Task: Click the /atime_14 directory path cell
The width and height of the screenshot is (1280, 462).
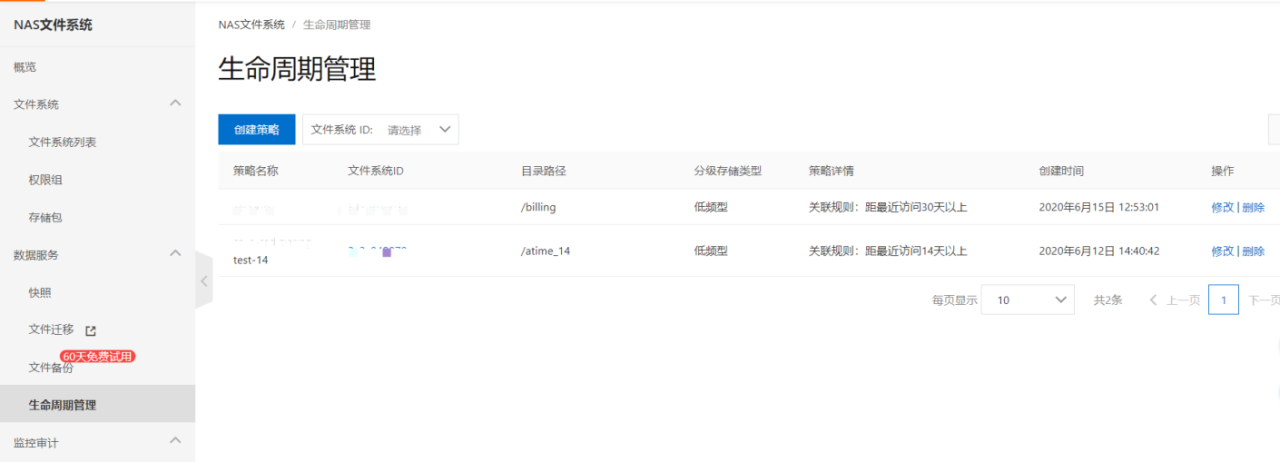Action: click(546, 251)
